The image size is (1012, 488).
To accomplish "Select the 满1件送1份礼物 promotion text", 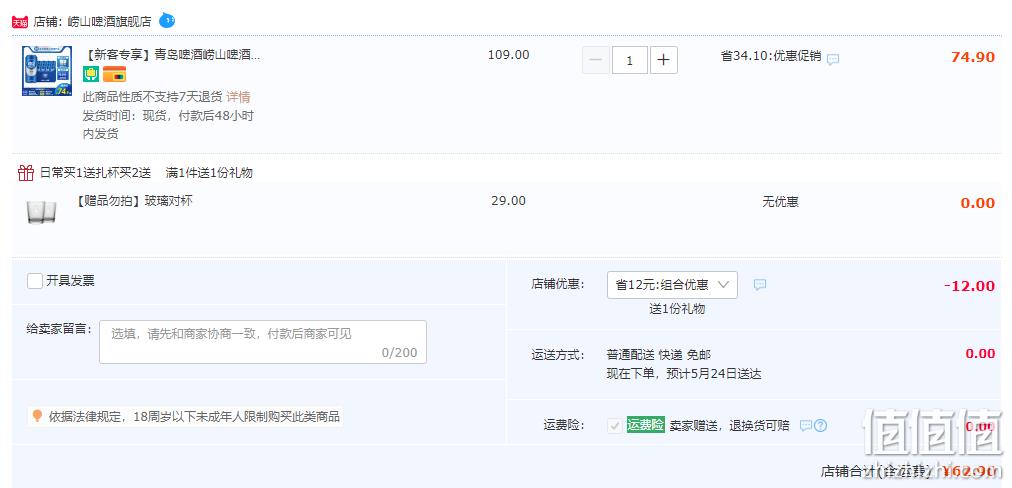I will tap(209, 172).
